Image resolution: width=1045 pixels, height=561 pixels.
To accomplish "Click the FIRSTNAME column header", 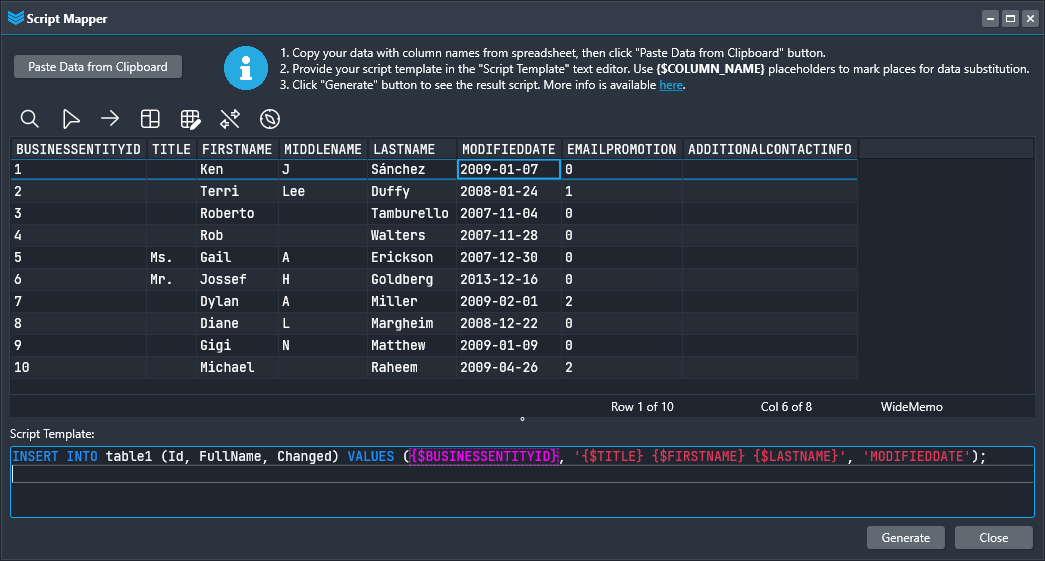I will click(x=237, y=149).
